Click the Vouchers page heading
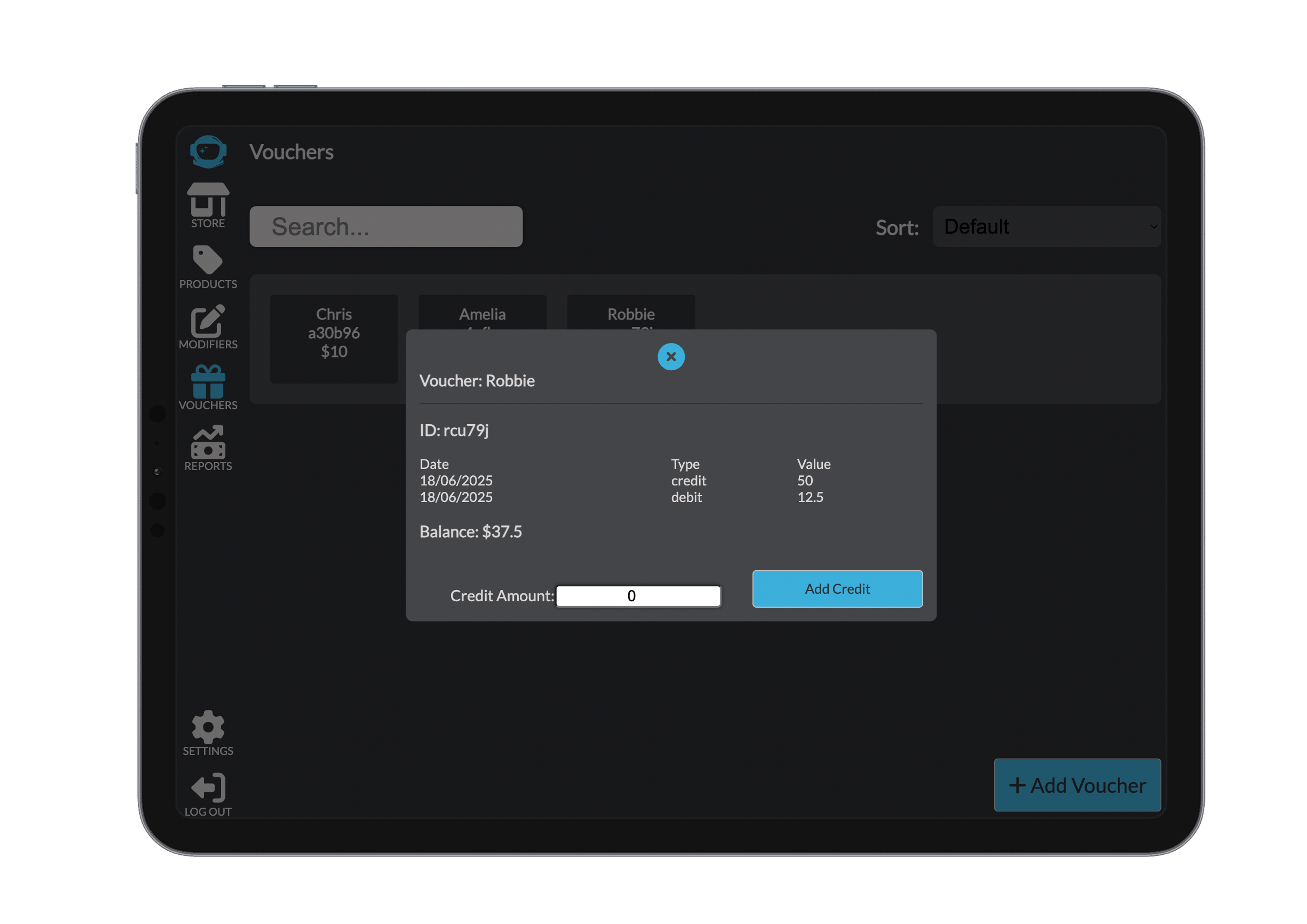This screenshot has width=1307, height=924. tap(291, 152)
